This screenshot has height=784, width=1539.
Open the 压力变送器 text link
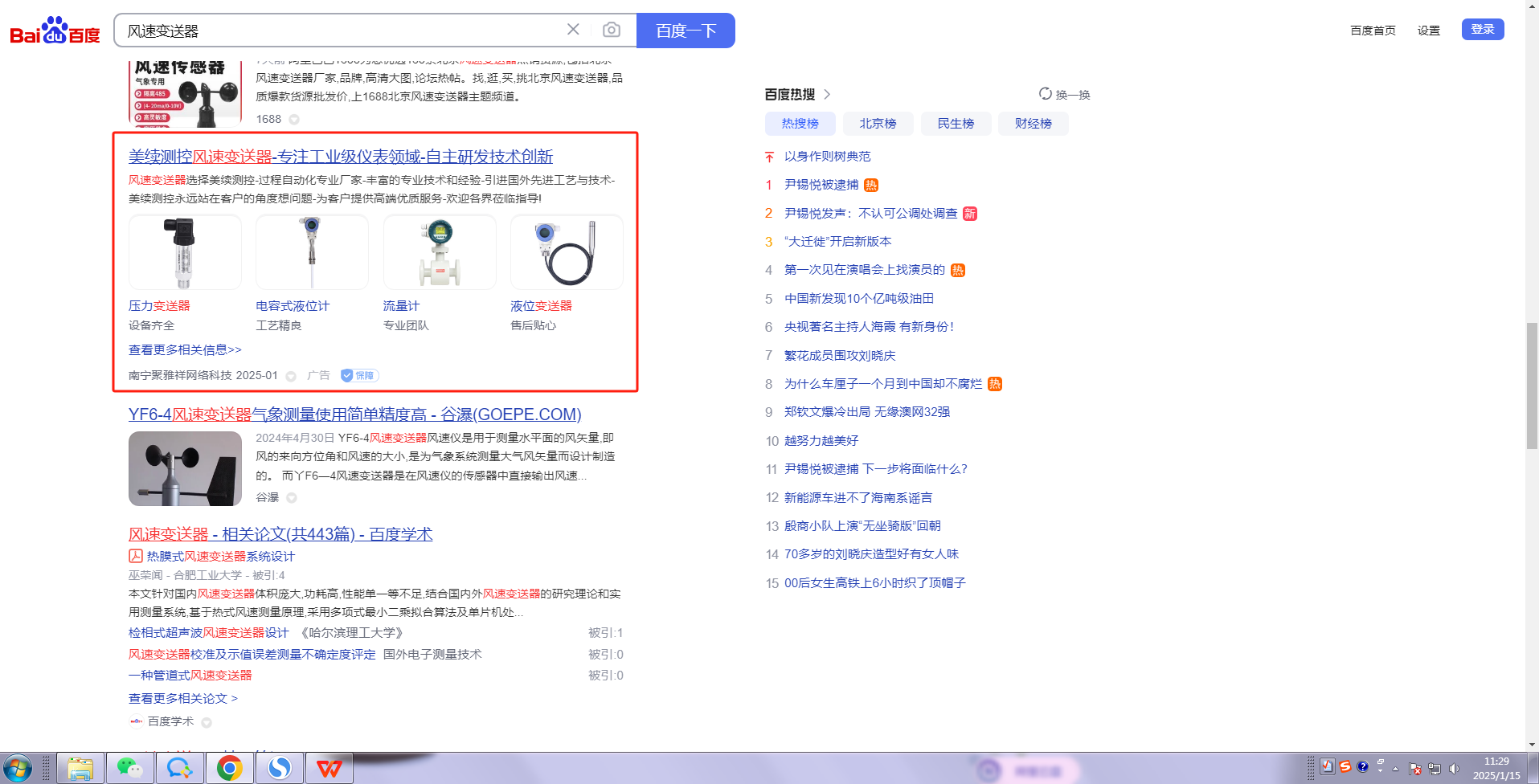159,306
